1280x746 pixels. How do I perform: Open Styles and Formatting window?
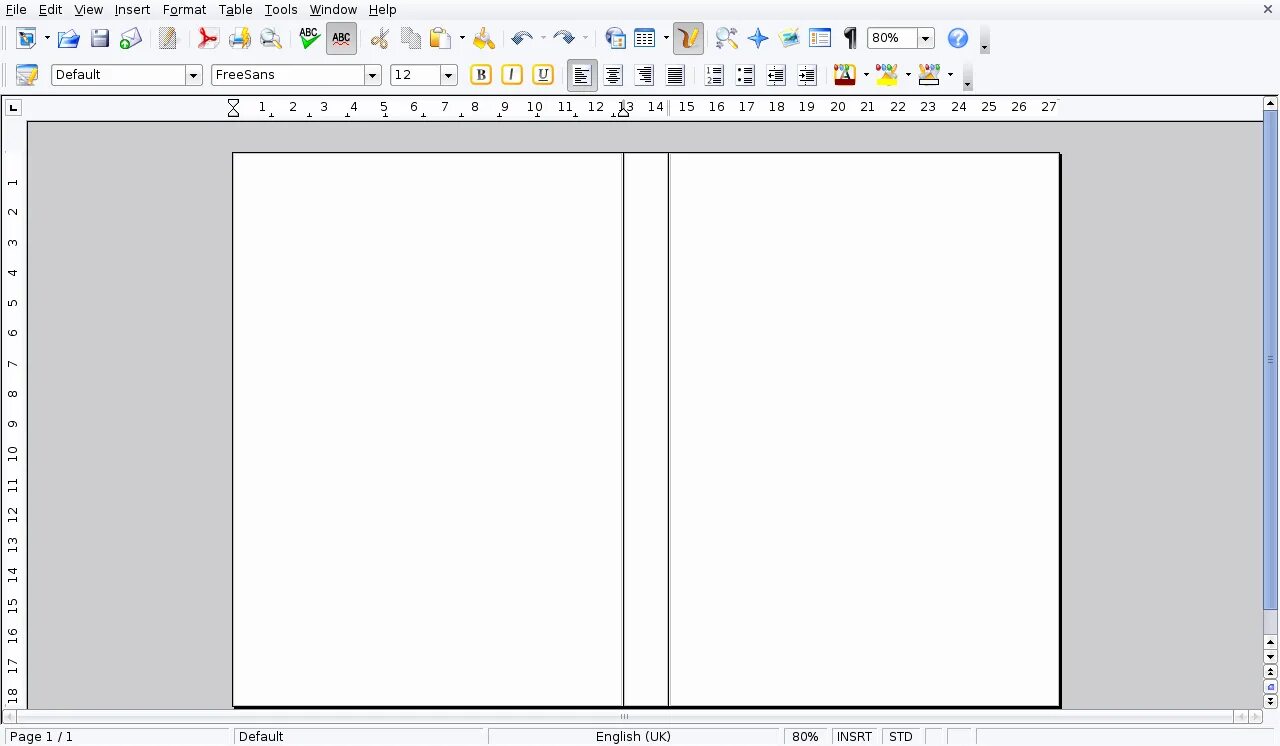pyautogui.click(x=27, y=75)
